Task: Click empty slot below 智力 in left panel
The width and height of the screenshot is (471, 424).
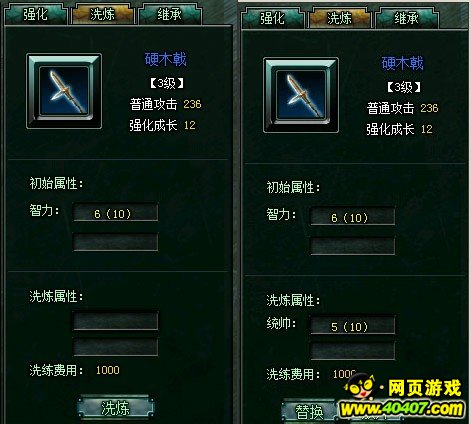Action: click(116, 242)
